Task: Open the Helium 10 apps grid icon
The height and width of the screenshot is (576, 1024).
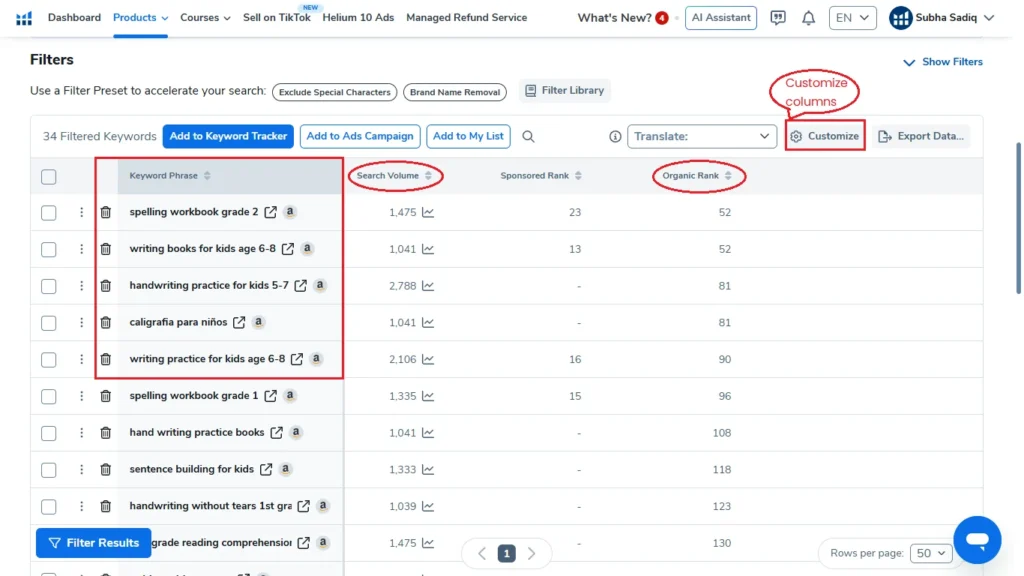Action: coord(23,17)
